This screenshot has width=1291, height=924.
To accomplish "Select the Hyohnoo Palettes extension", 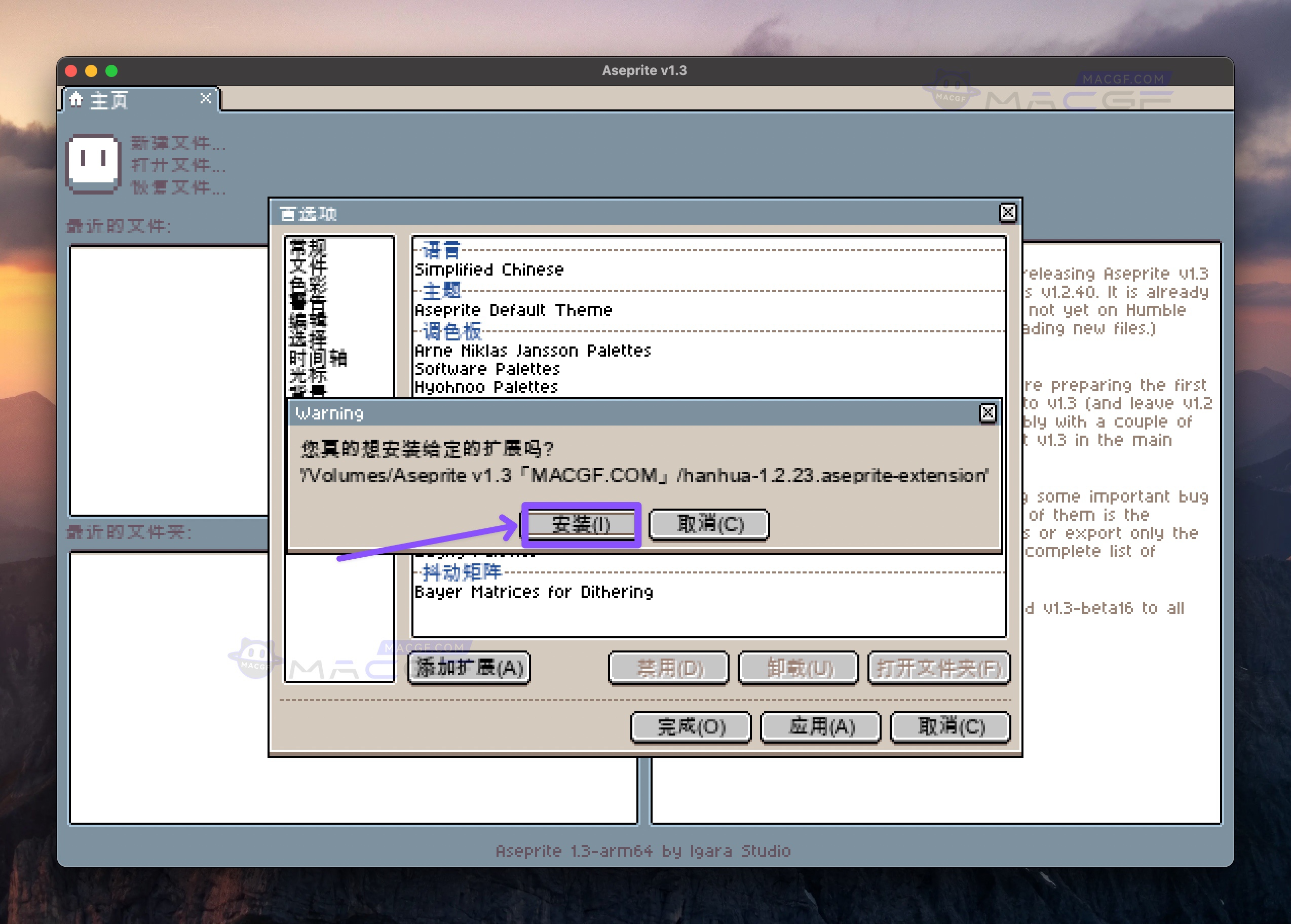I will pos(486,387).
